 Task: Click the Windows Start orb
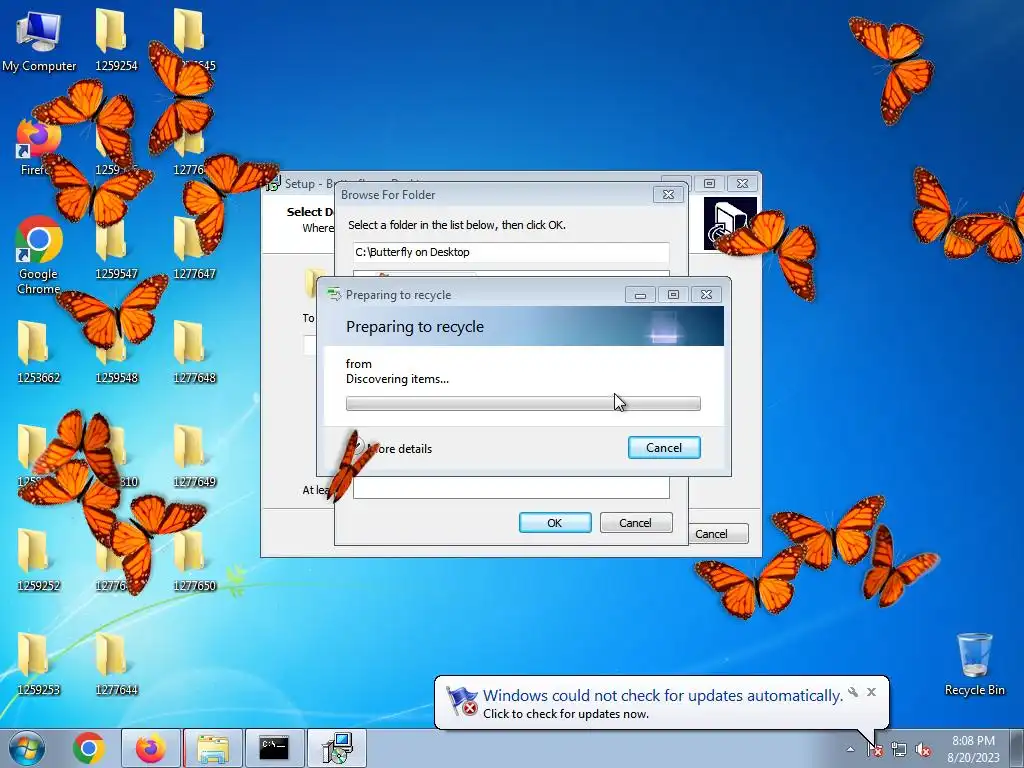click(27, 748)
